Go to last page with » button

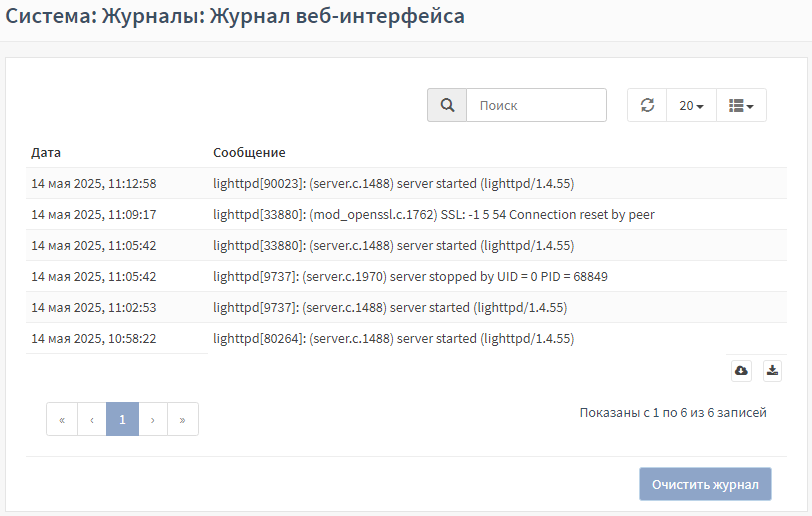pos(183,419)
